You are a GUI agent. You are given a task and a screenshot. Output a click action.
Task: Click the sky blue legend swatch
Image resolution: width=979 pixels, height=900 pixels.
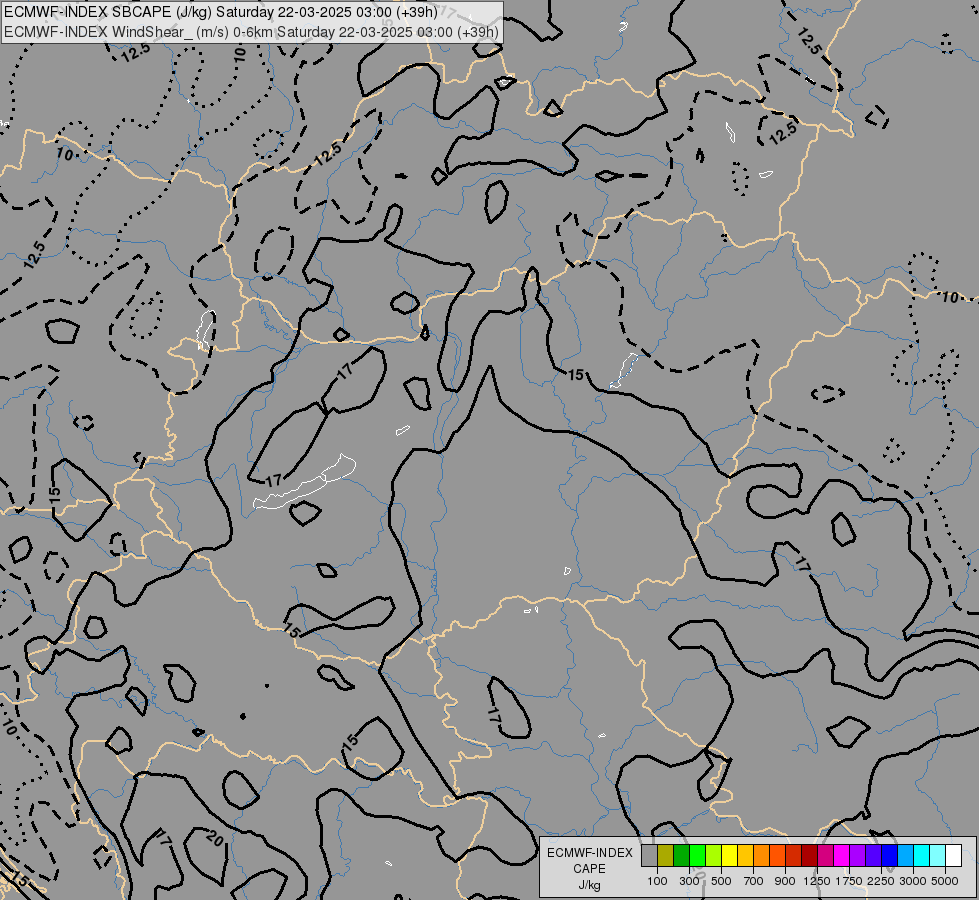click(x=906, y=856)
